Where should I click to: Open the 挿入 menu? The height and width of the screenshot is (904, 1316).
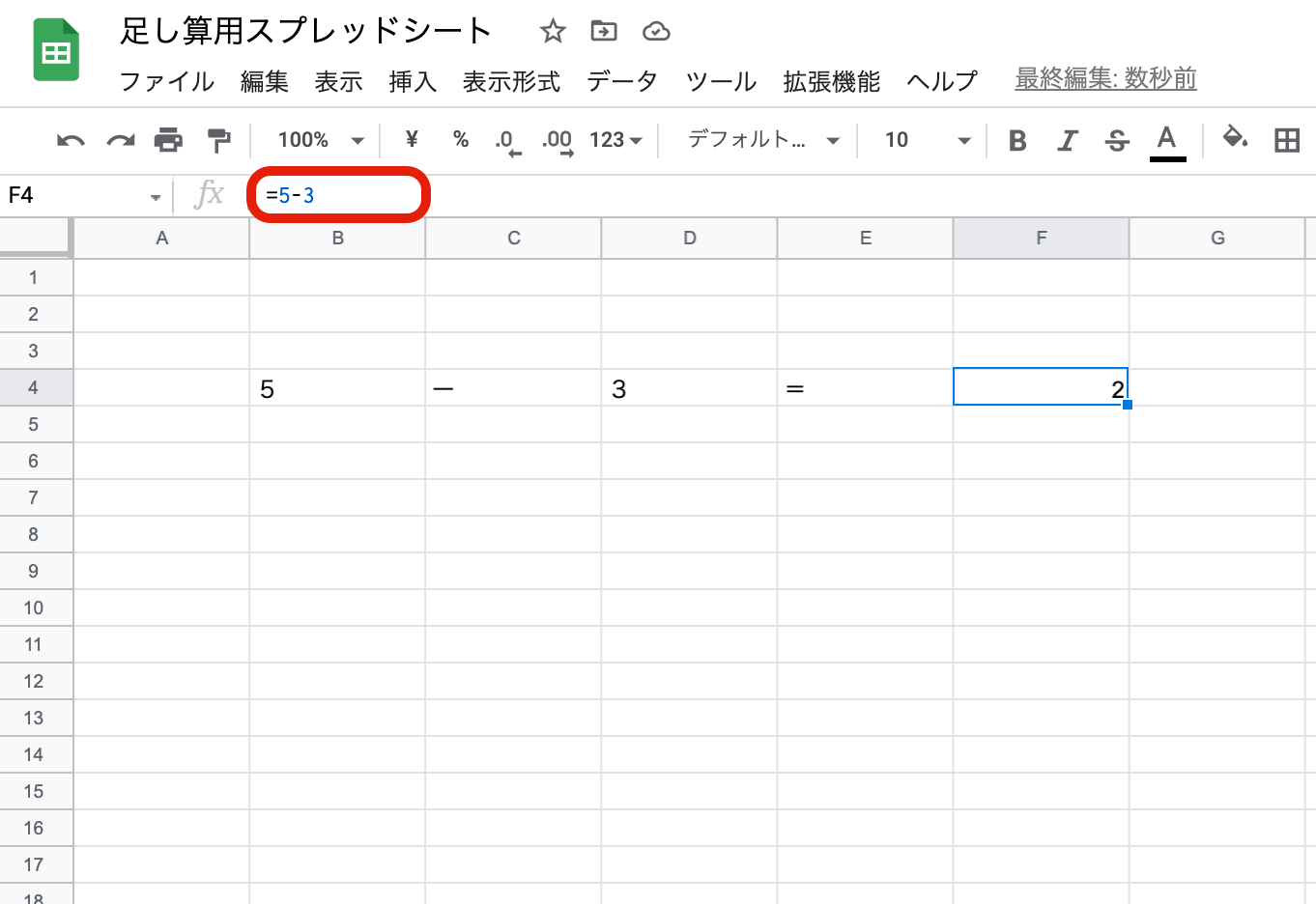413,81
